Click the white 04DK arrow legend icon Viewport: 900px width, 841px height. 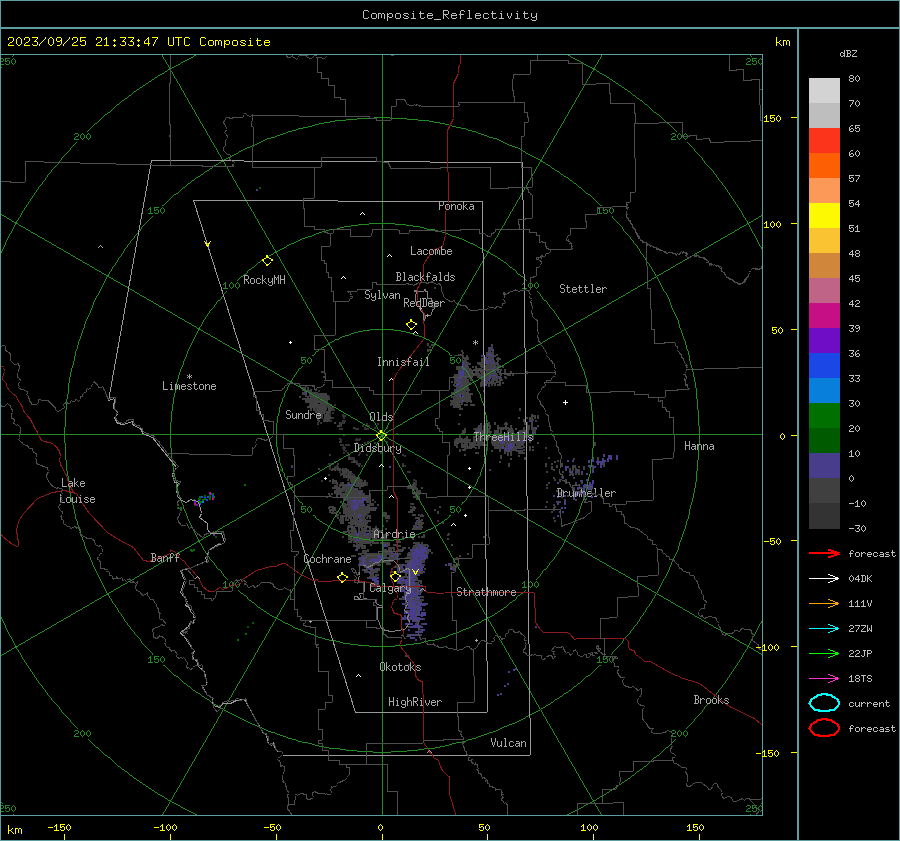pyautogui.click(x=824, y=579)
